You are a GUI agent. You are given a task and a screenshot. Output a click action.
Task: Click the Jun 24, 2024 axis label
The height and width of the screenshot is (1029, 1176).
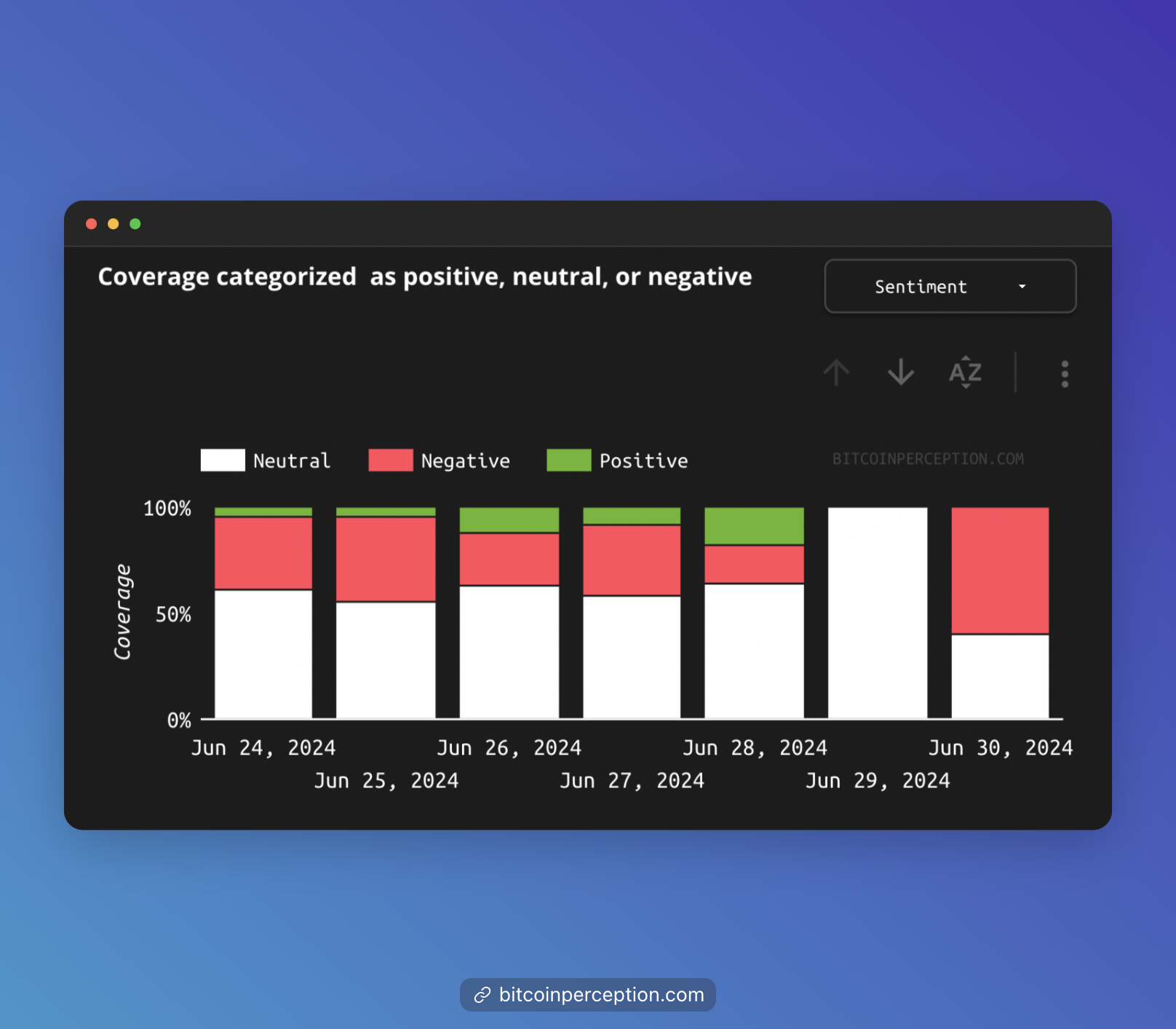[x=263, y=748]
